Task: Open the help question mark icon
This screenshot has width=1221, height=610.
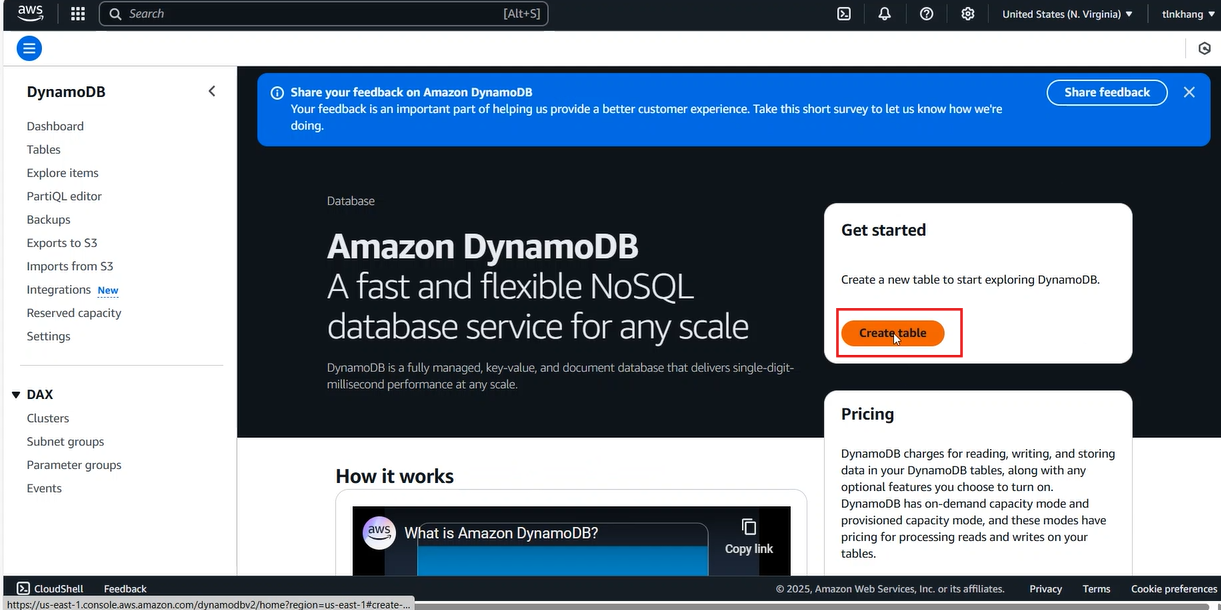Action: point(926,14)
